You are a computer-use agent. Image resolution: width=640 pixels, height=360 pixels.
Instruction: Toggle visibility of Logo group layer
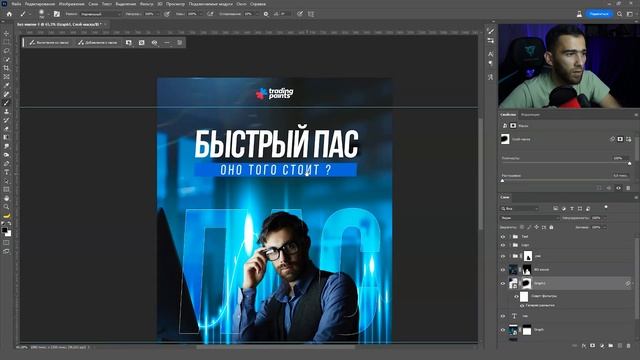[x=503, y=245]
